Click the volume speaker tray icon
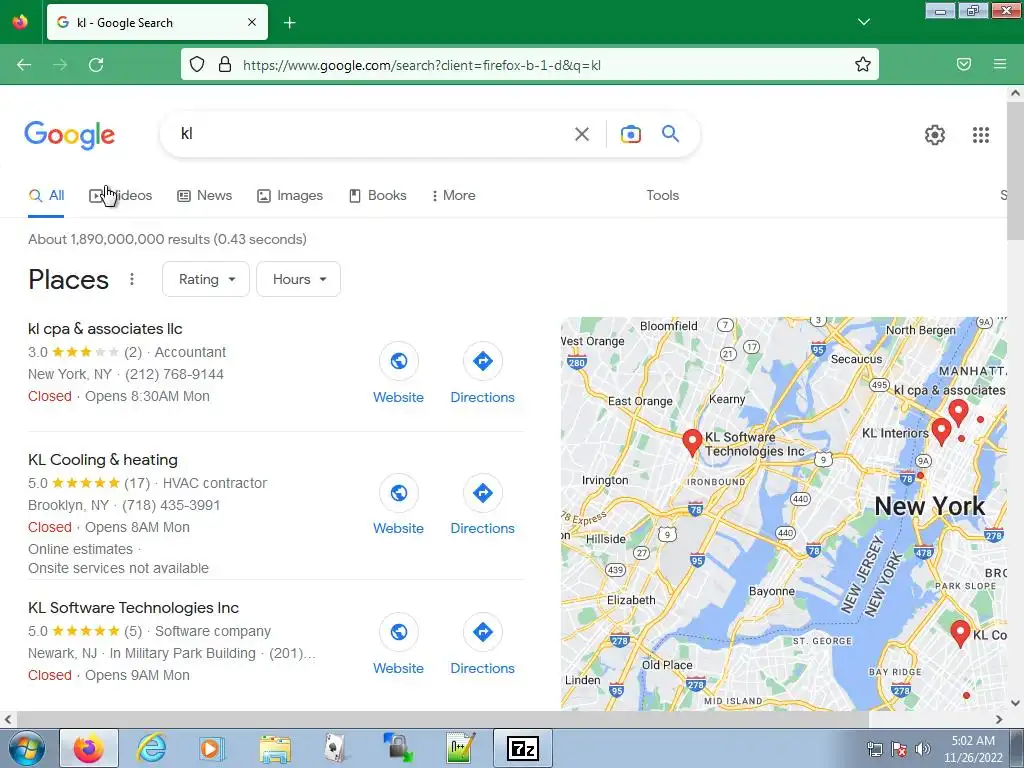This screenshot has height=768, width=1024. pos(923,749)
